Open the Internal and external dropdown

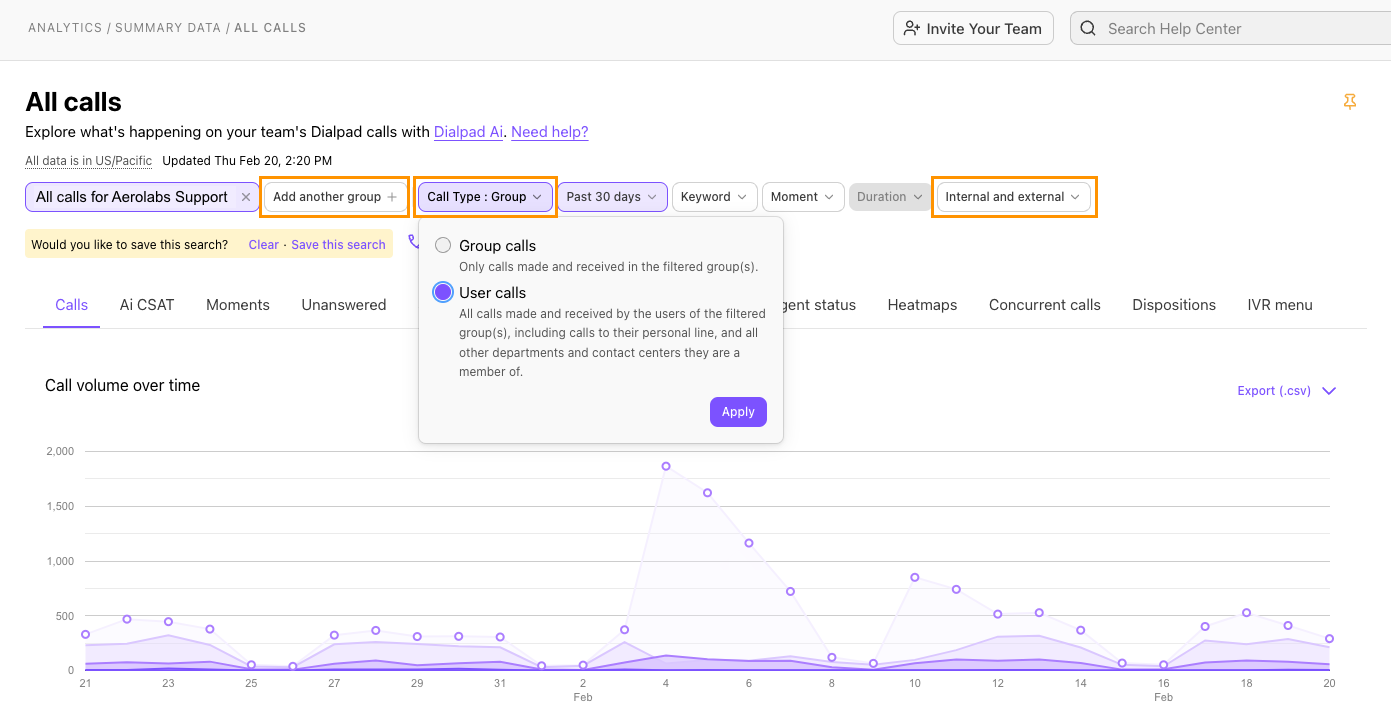tap(1014, 197)
